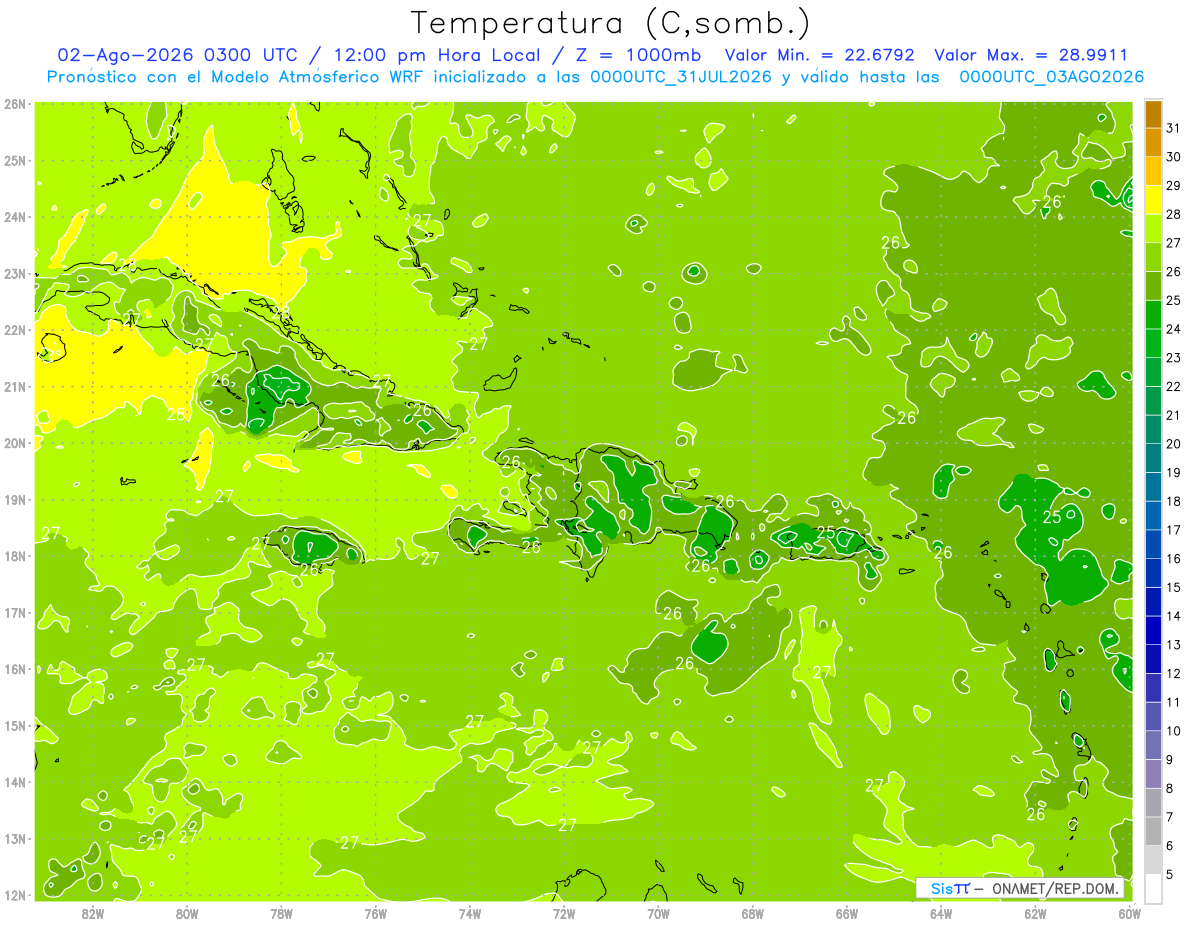Click the legend value label "20"

1173,443
